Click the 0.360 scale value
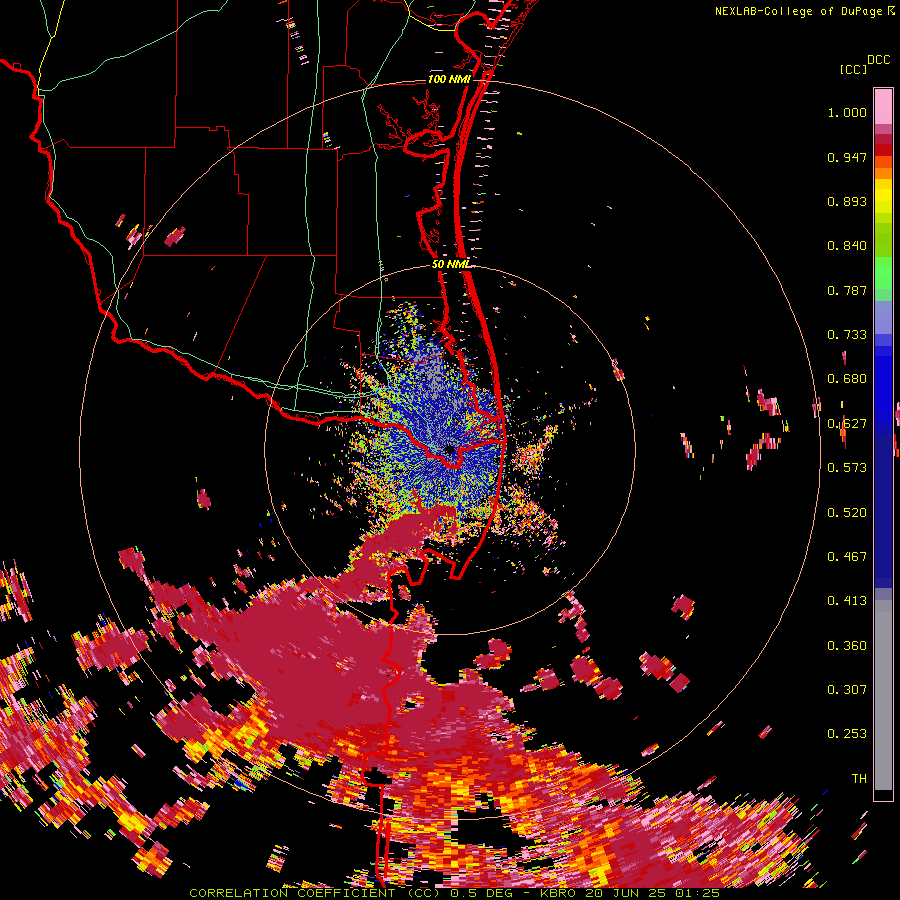900x900 pixels. pos(847,646)
